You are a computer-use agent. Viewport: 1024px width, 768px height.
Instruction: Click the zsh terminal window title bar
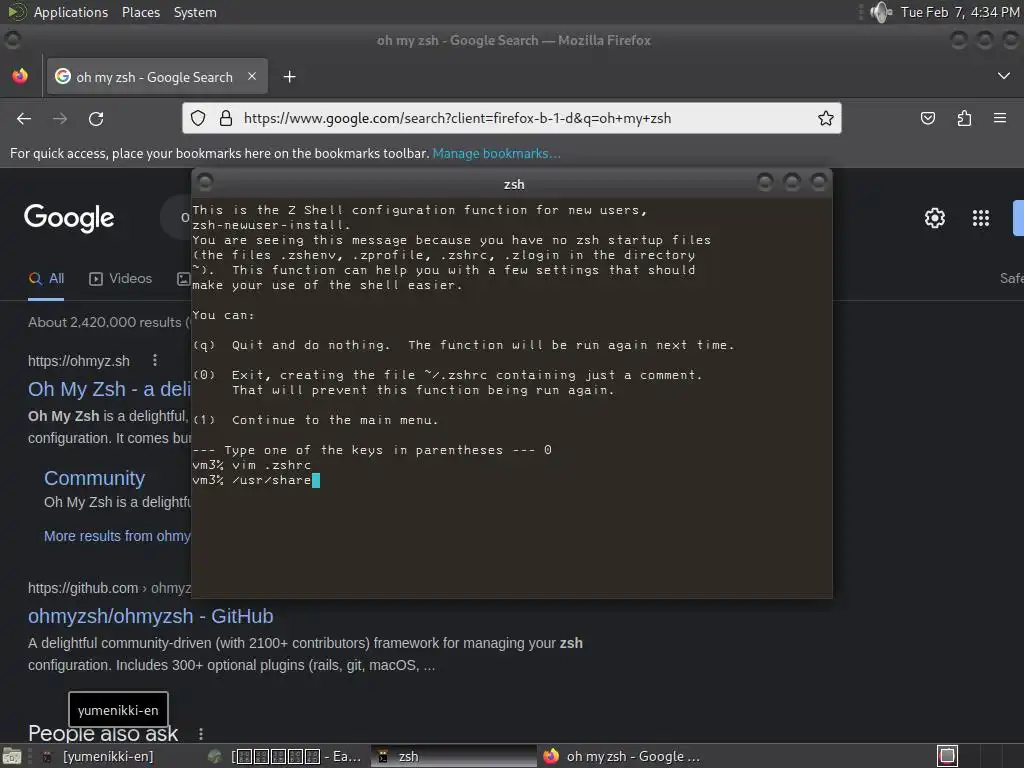pos(514,184)
